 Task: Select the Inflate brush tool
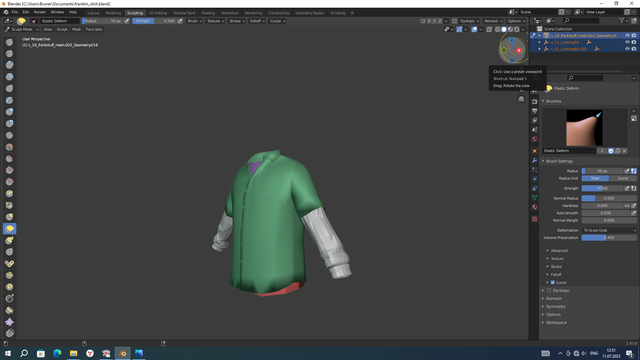pos(9,112)
